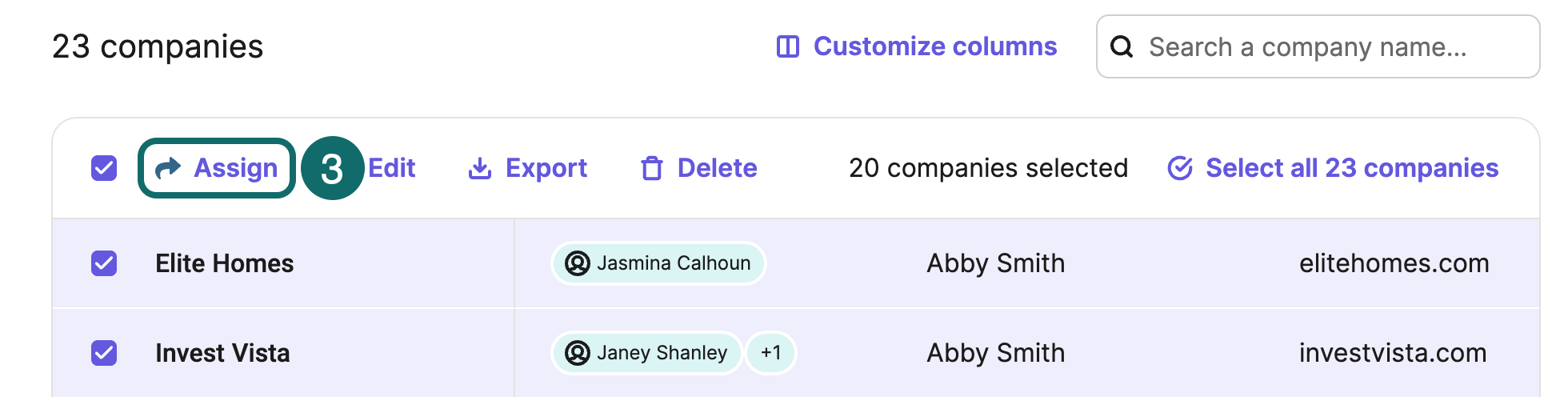
Task: Click Janey Shanley's avatar icon
Action: click(x=578, y=353)
